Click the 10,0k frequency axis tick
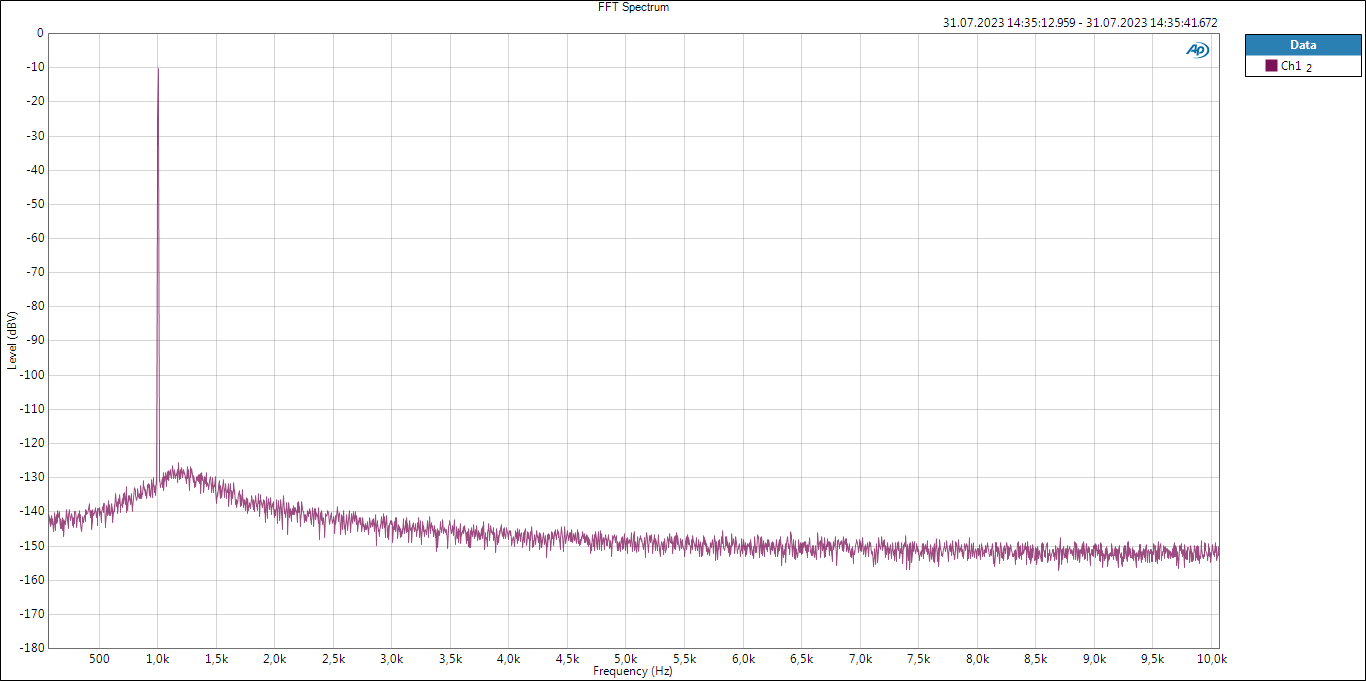1366x681 pixels. pyautogui.click(x=1211, y=659)
